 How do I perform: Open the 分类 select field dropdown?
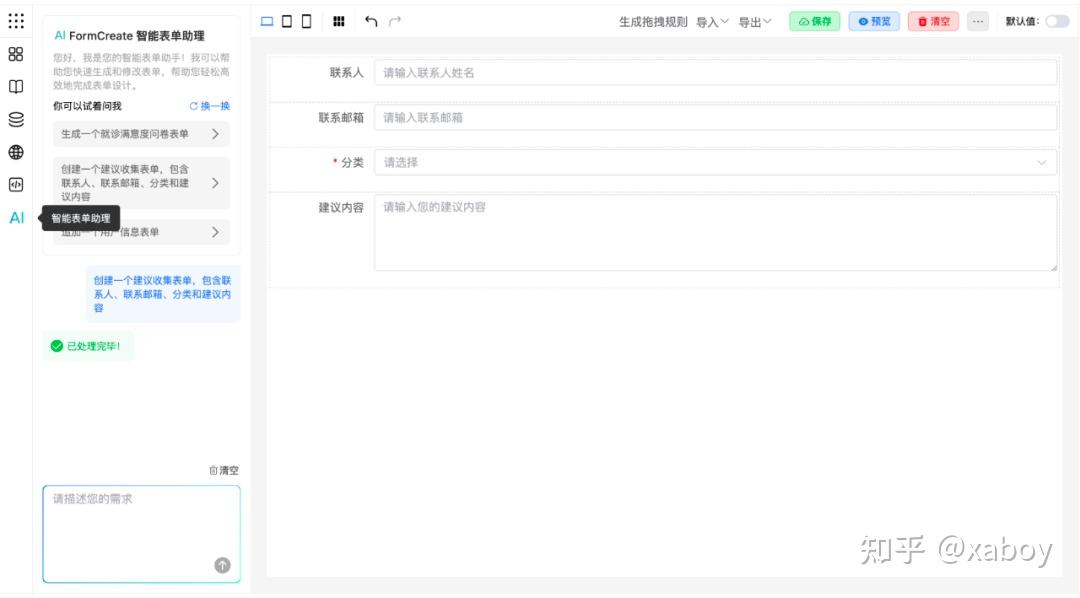click(x=715, y=161)
